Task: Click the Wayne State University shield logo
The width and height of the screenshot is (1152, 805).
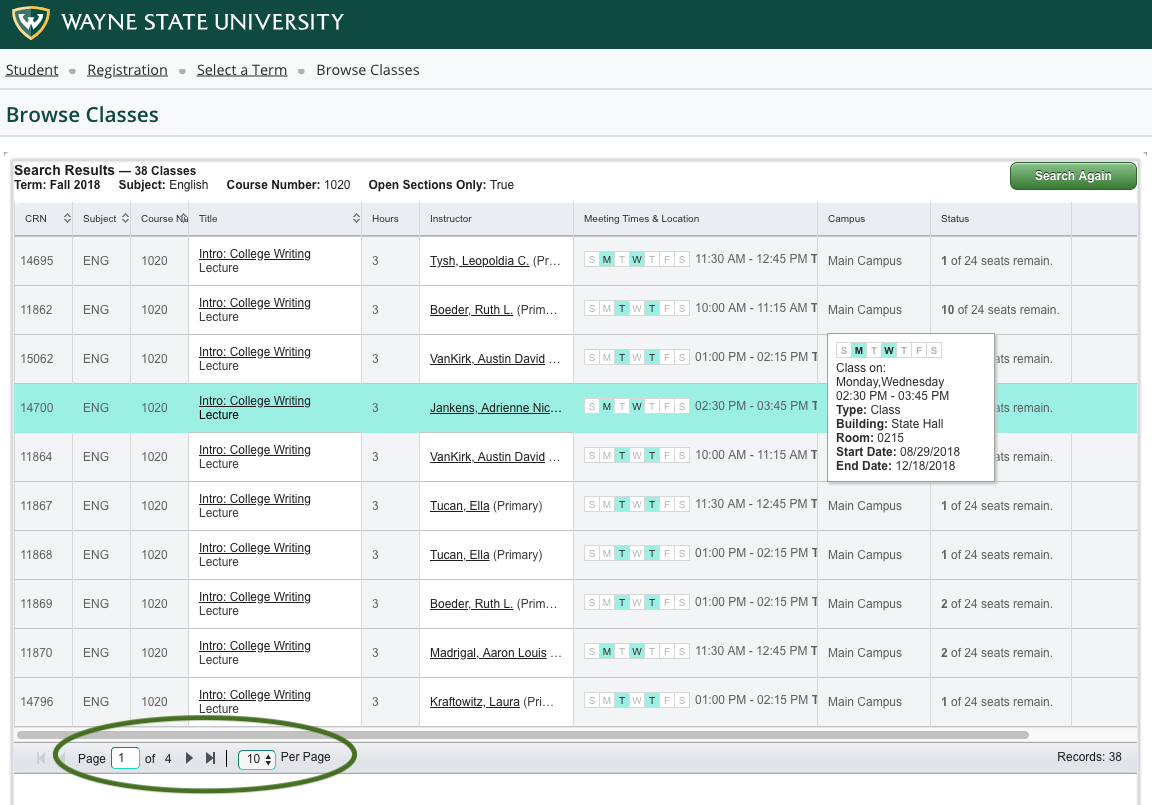Action: tap(31, 23)
